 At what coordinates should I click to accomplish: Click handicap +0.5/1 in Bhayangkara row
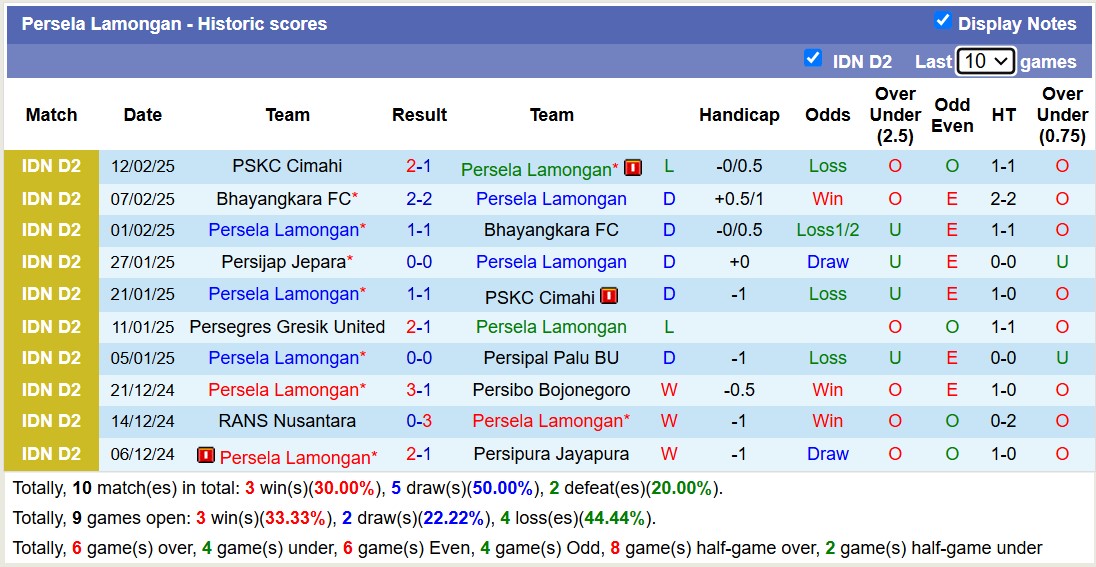pos(739,199)
